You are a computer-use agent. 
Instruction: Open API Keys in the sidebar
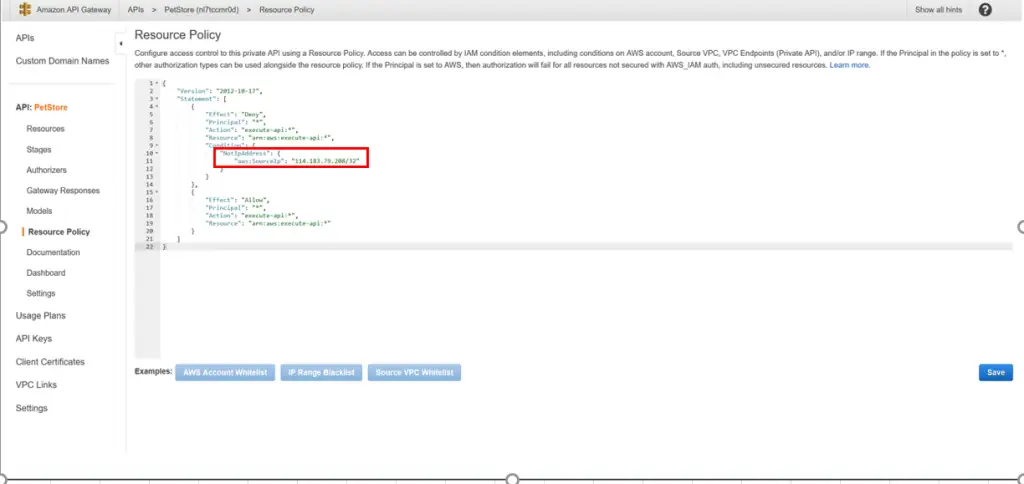(x=33, y=338)
